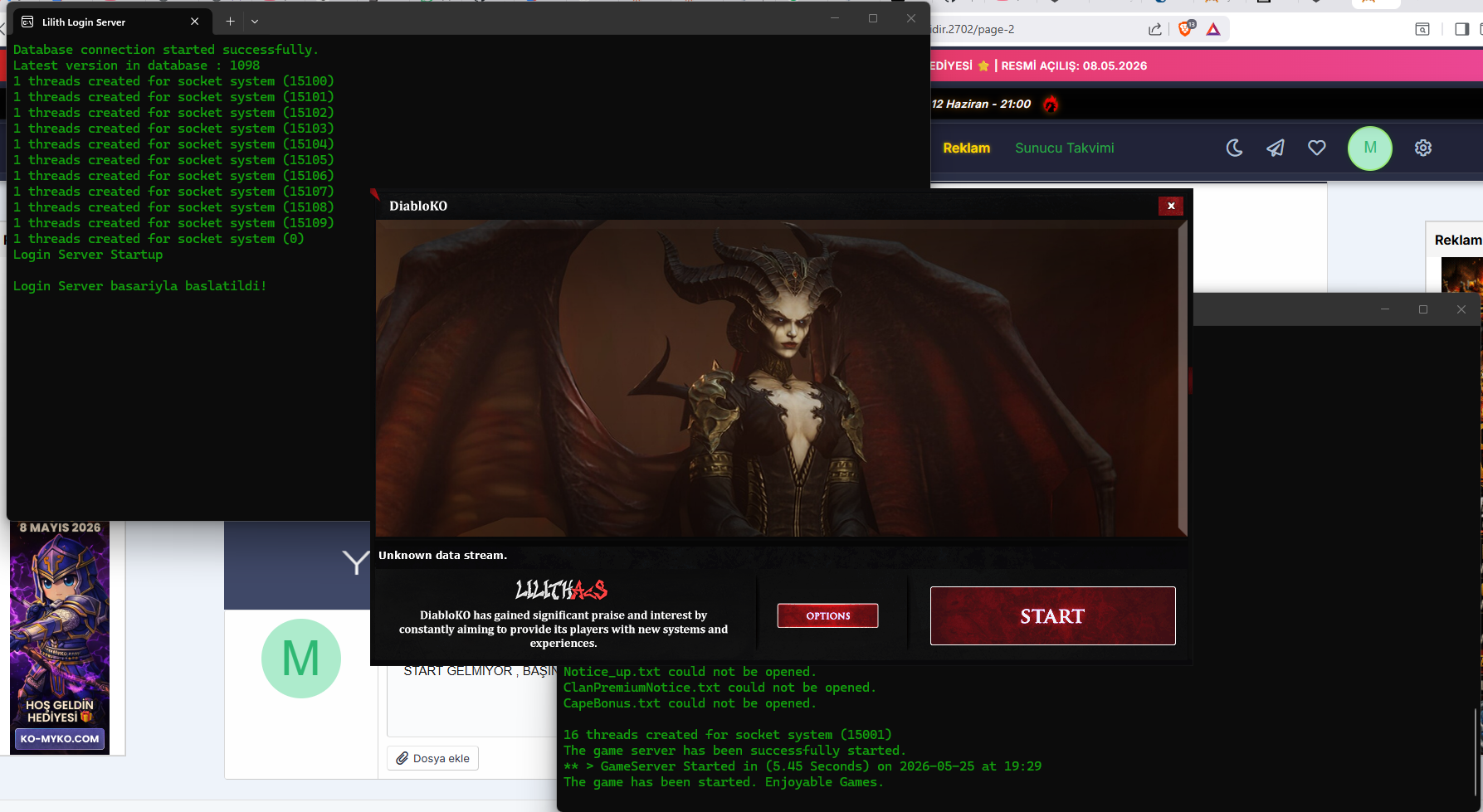Image resolution: width=1483 pixels, height=812 pixels.
Task: Click the paper plane messages icon
Action: point(1276,148)
